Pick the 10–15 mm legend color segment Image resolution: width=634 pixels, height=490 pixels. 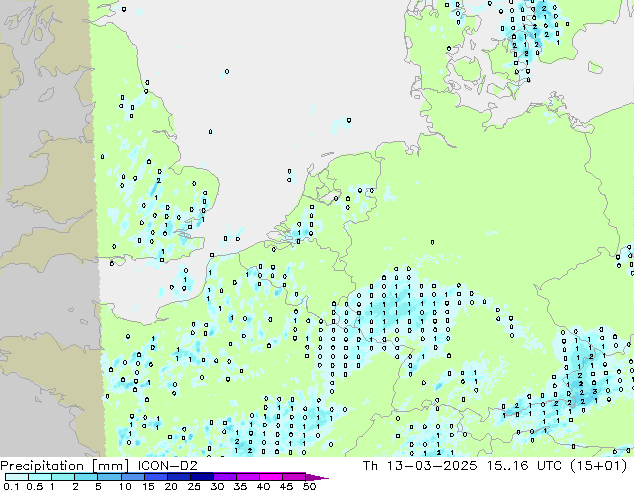pyautogui.click(x=133, y=477)
